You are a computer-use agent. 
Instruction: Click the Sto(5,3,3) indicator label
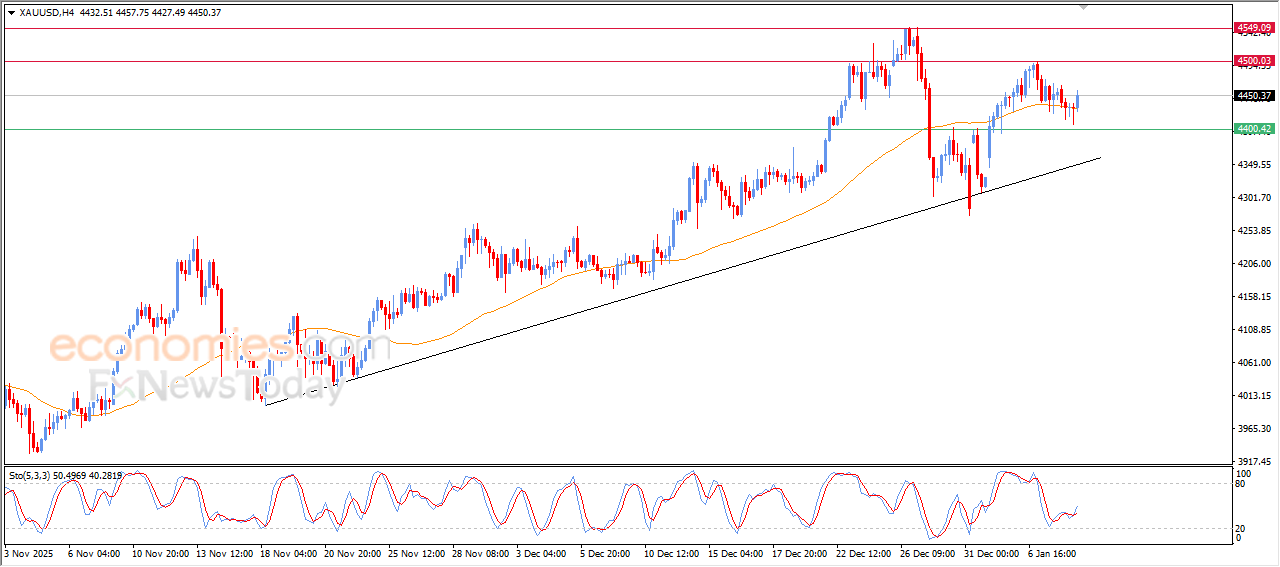point(32,476)
